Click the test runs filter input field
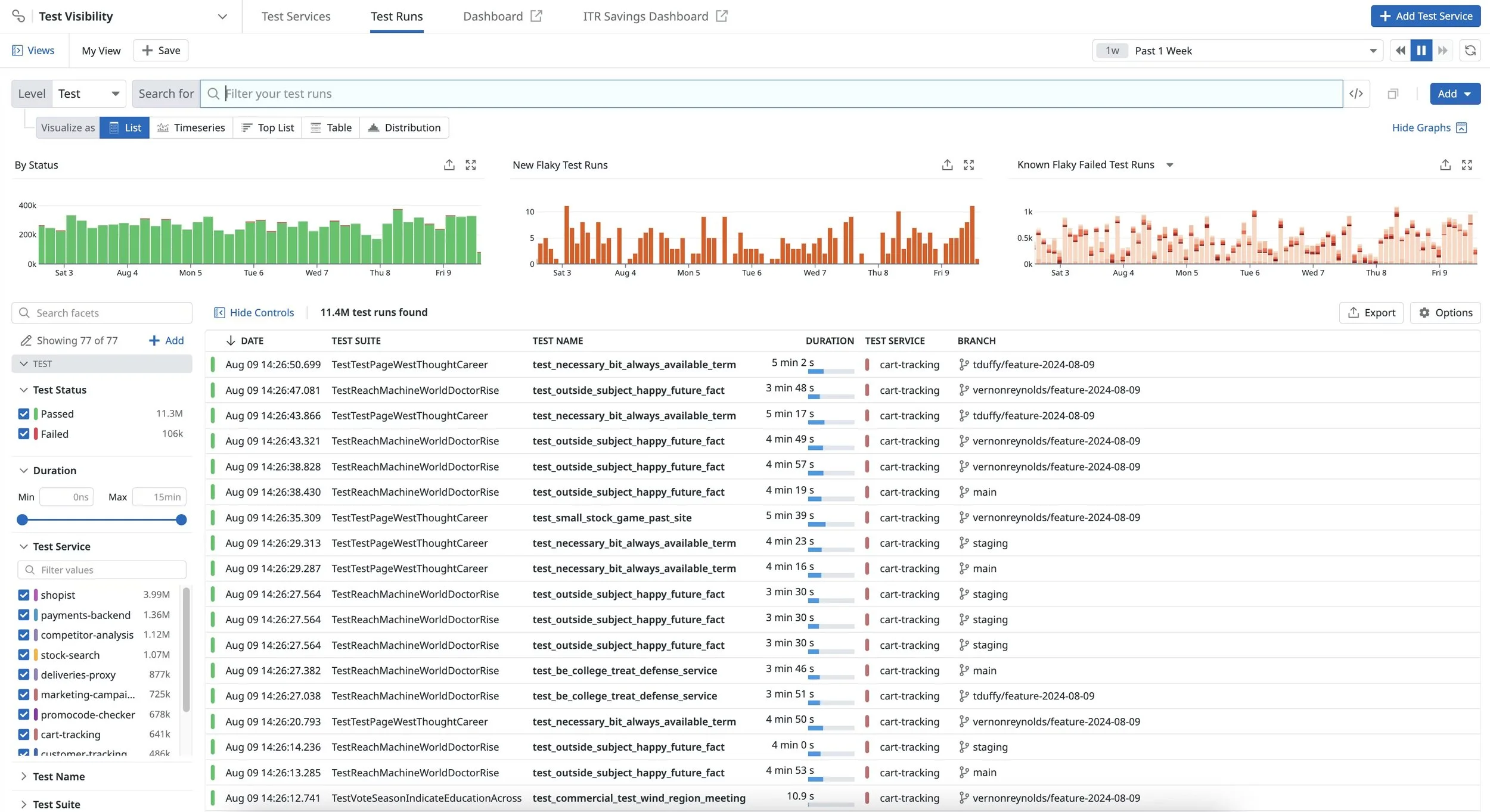This screenshot has width=1490, height=812. click(596, 94)
